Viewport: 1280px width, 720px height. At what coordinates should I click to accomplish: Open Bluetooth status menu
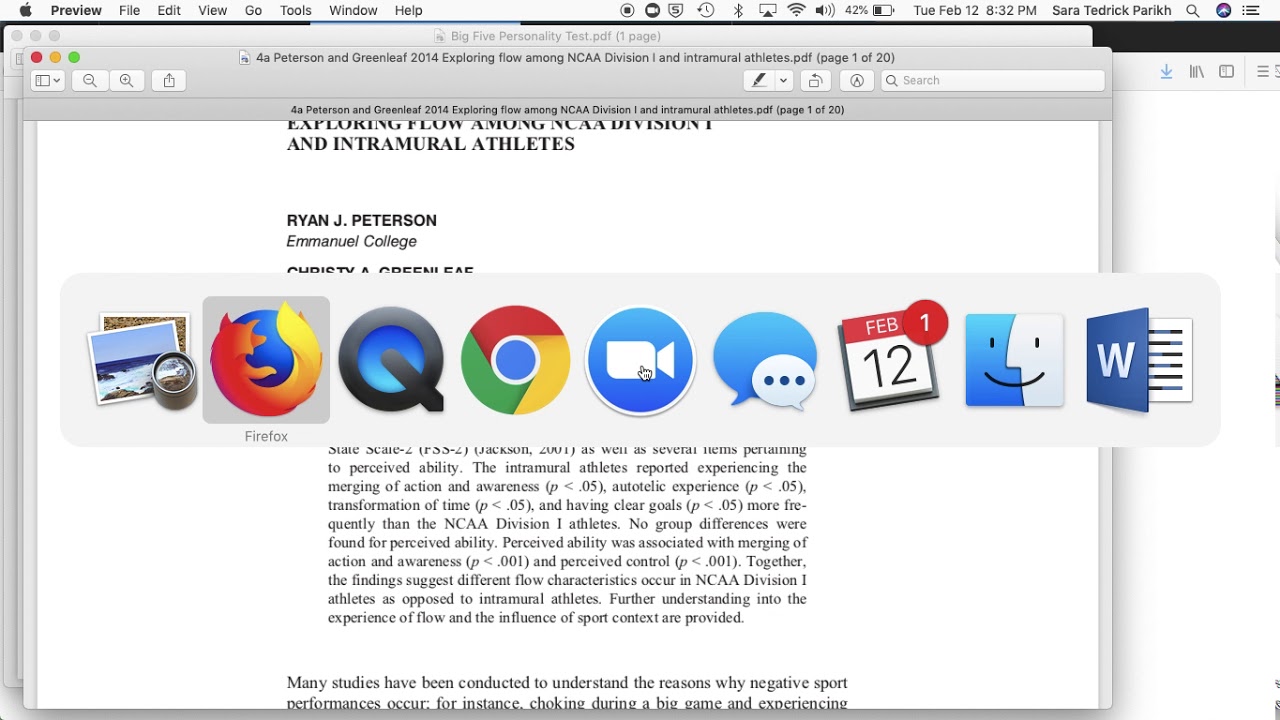click(738, 10)
